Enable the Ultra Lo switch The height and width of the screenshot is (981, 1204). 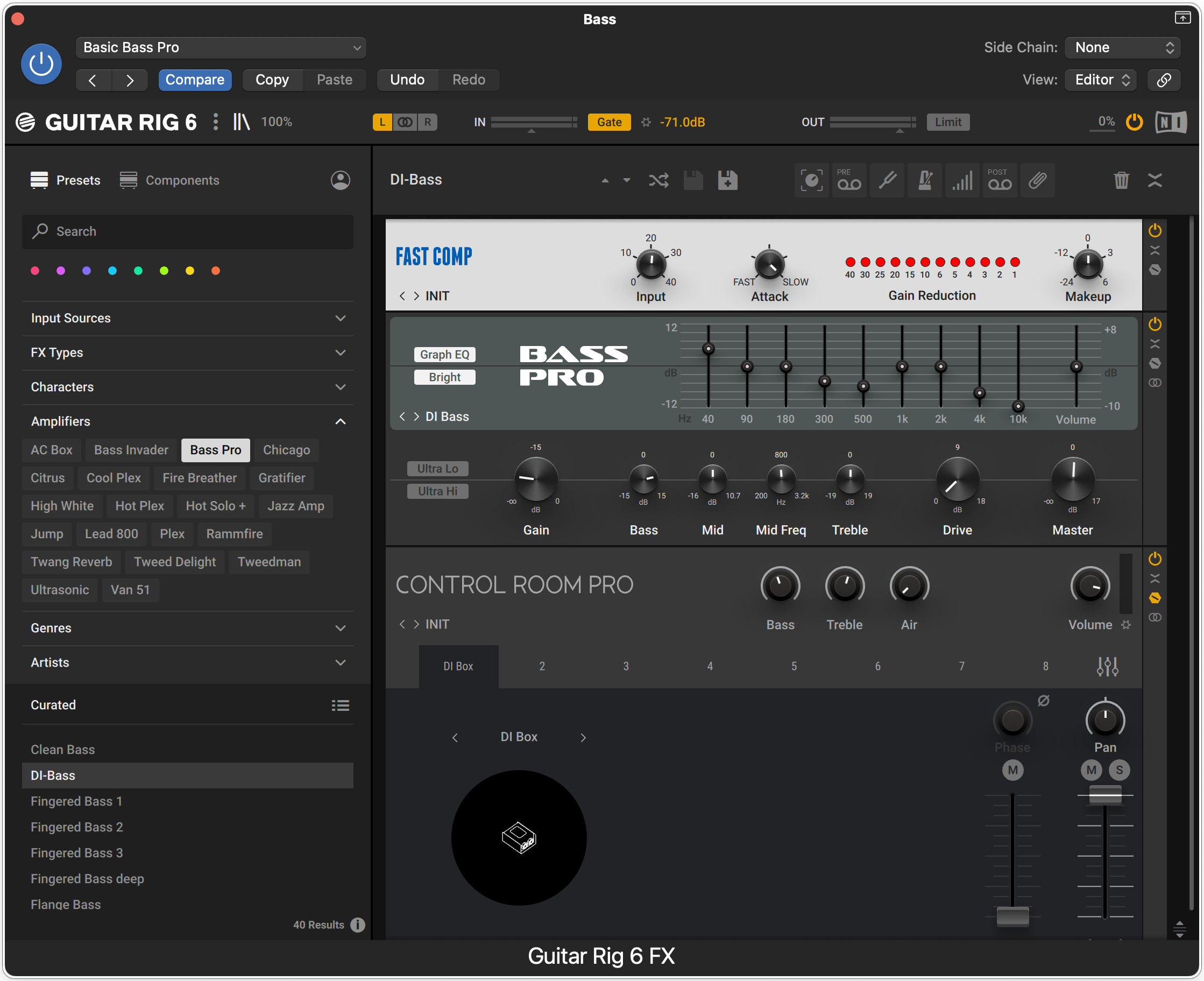[x=438, y=469]
